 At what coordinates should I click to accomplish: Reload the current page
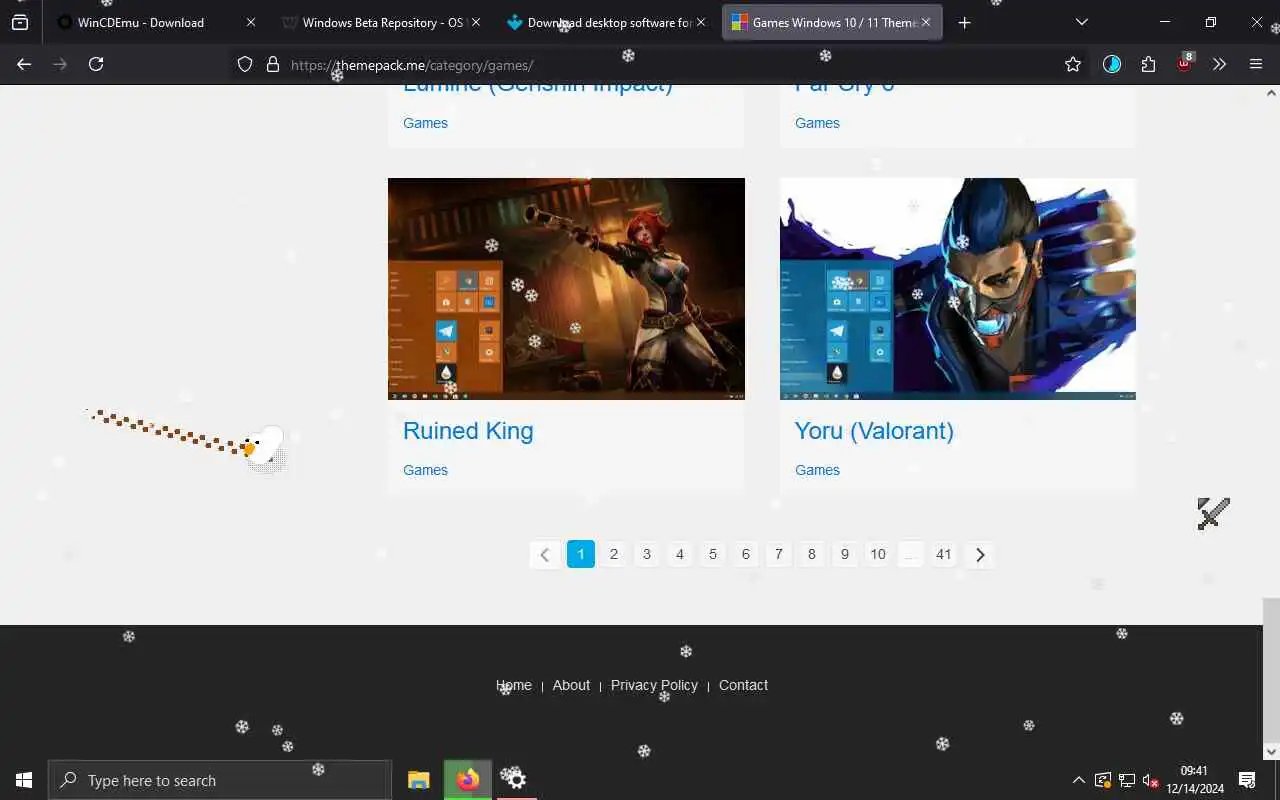96,64
